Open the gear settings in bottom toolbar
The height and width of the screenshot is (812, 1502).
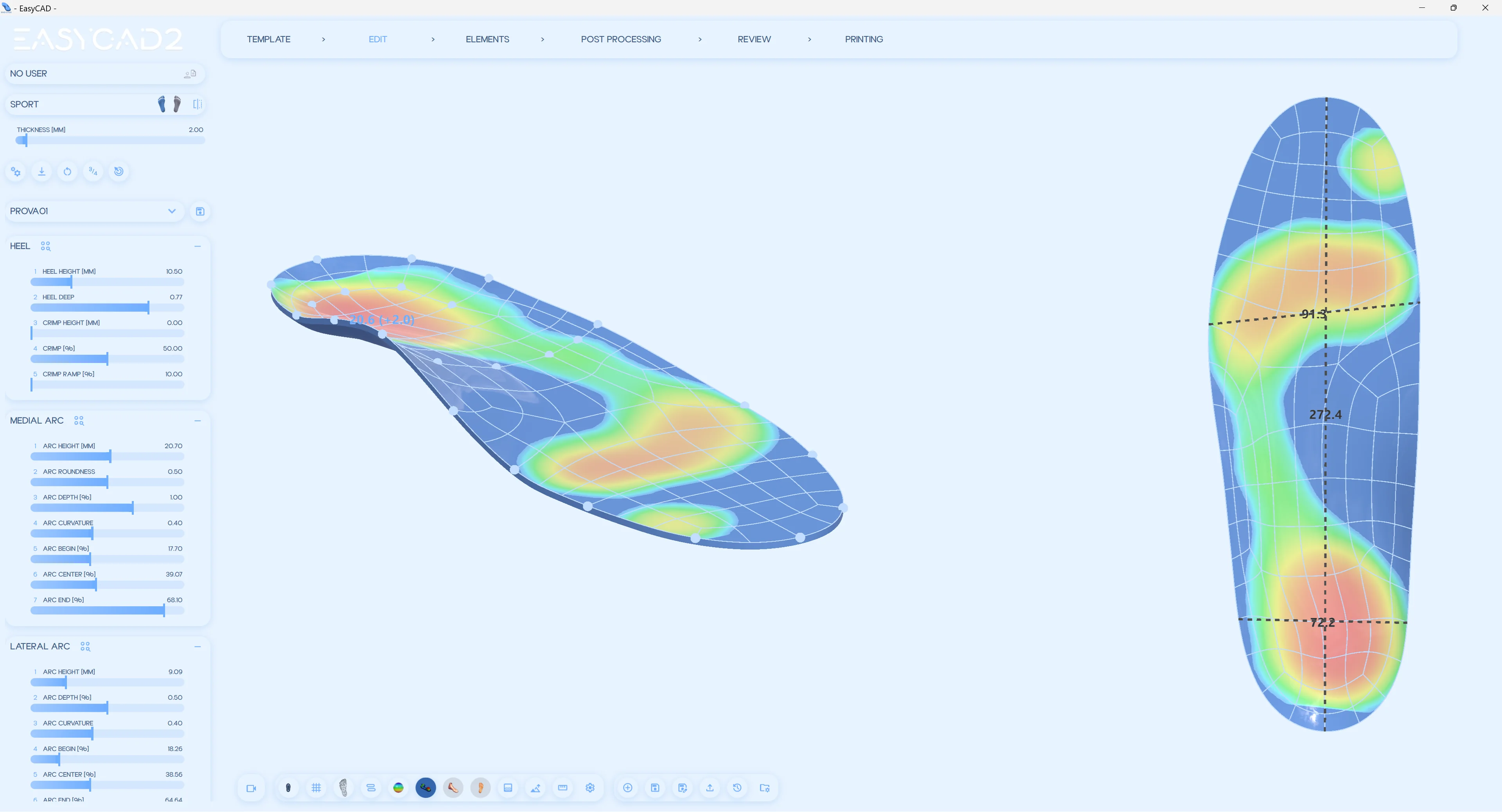click(590, 788)
